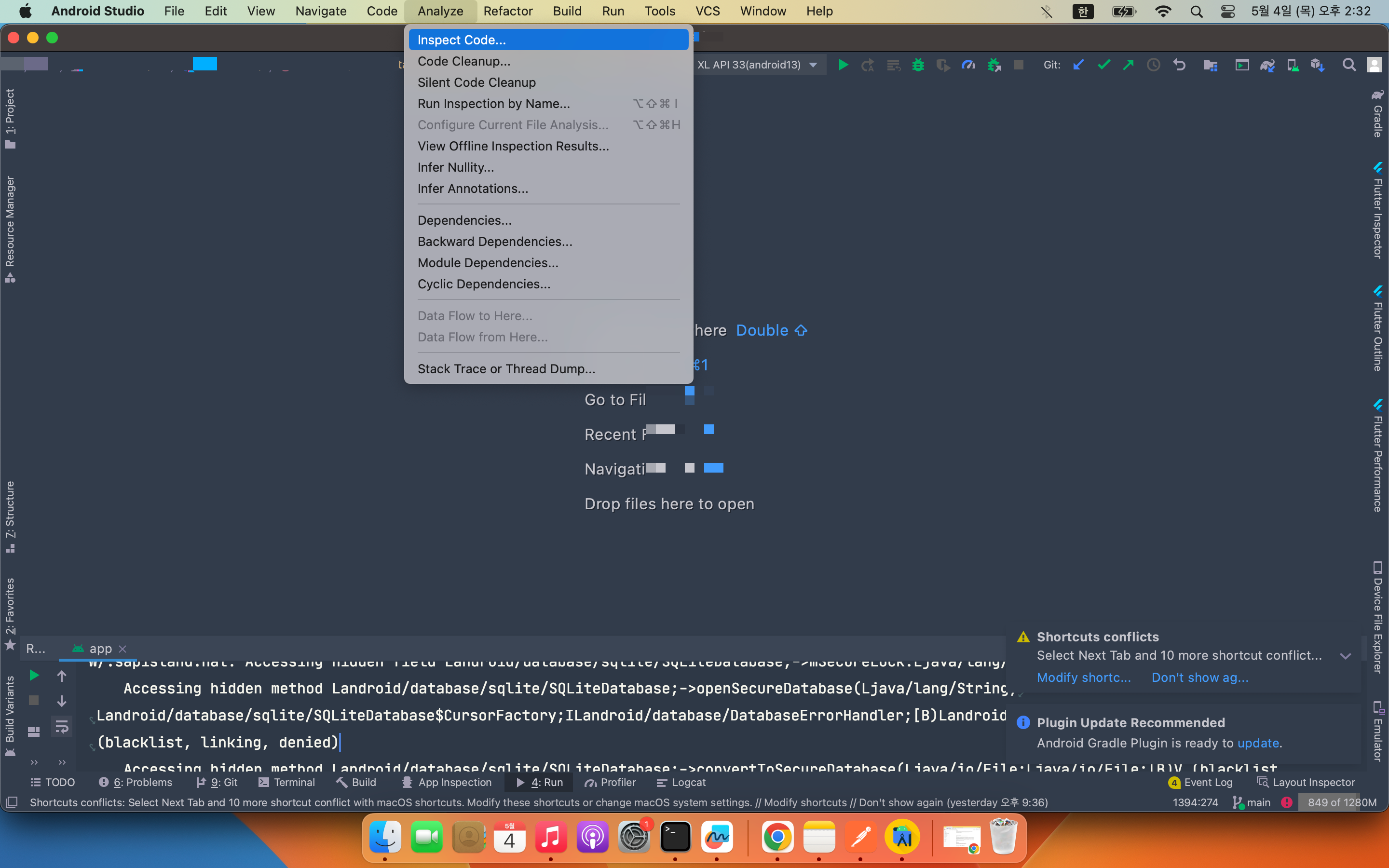Toggle soft-wrap in Run console

click(x=61, y=727)
